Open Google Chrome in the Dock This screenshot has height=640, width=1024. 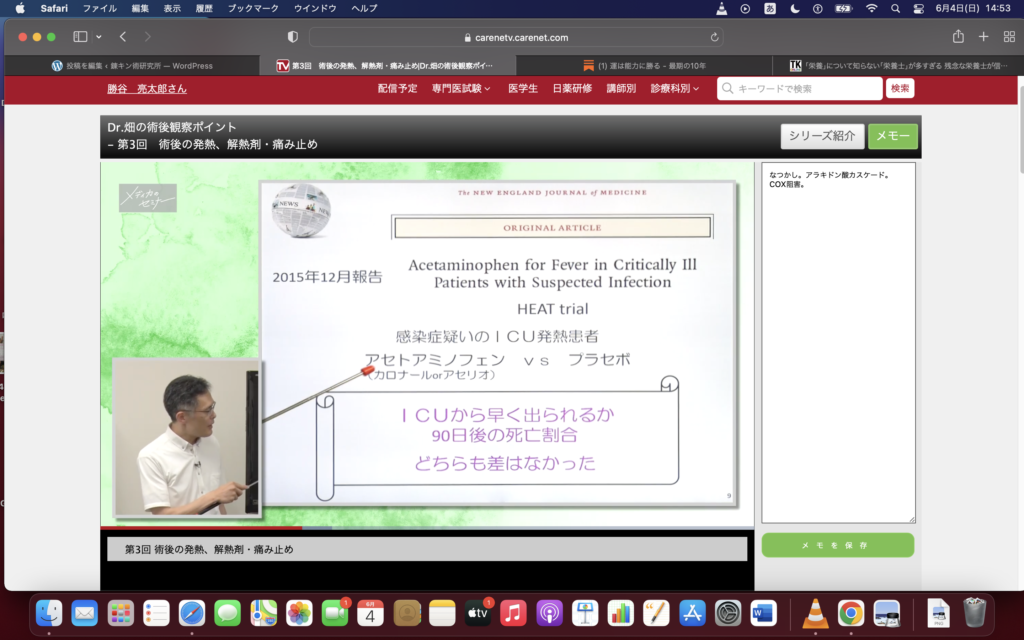pos(851,612)
